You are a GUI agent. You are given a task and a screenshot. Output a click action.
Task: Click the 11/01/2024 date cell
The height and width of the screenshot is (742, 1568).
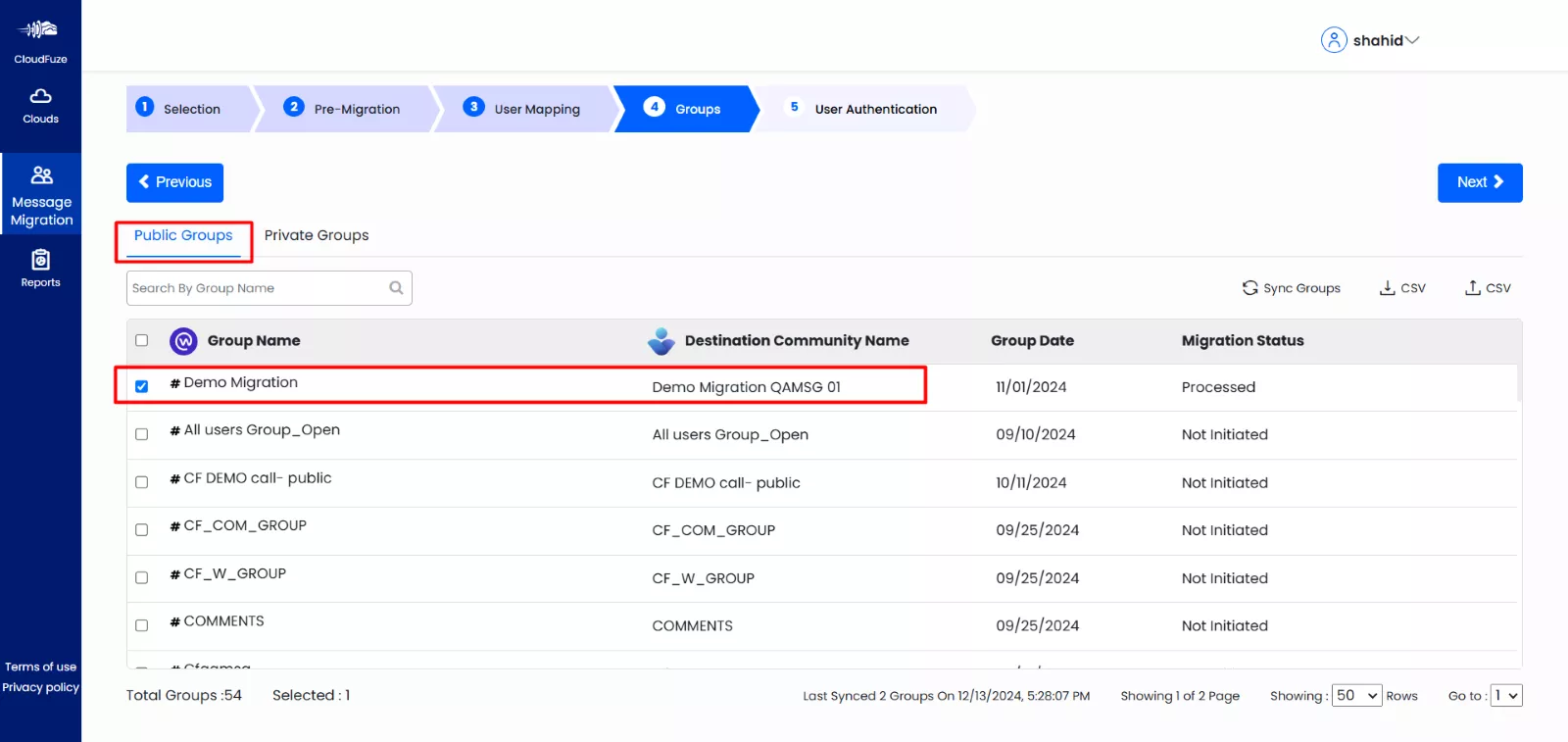point(1031,387)
